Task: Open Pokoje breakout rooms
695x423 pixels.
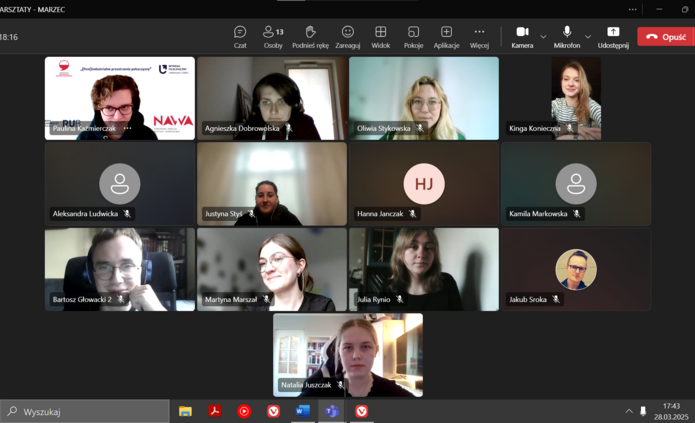Action: pos(413,37)
